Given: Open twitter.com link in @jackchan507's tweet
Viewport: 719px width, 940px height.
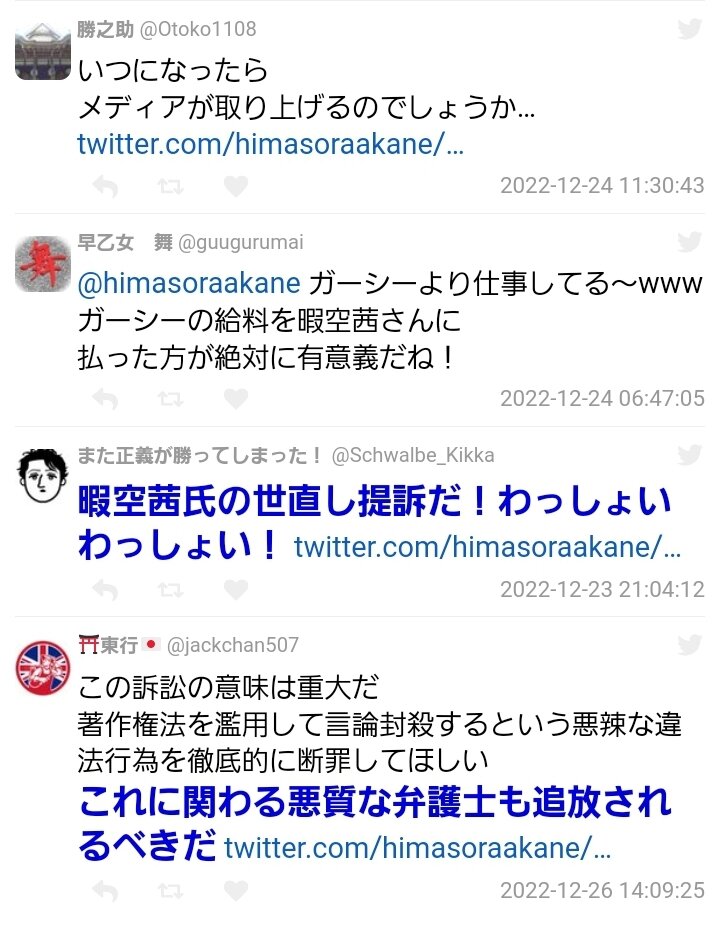Looking at the screenshot, I should point(417,848).
